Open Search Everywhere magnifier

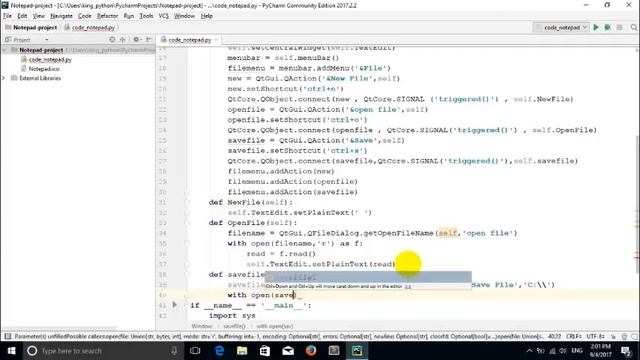point(633,27)
